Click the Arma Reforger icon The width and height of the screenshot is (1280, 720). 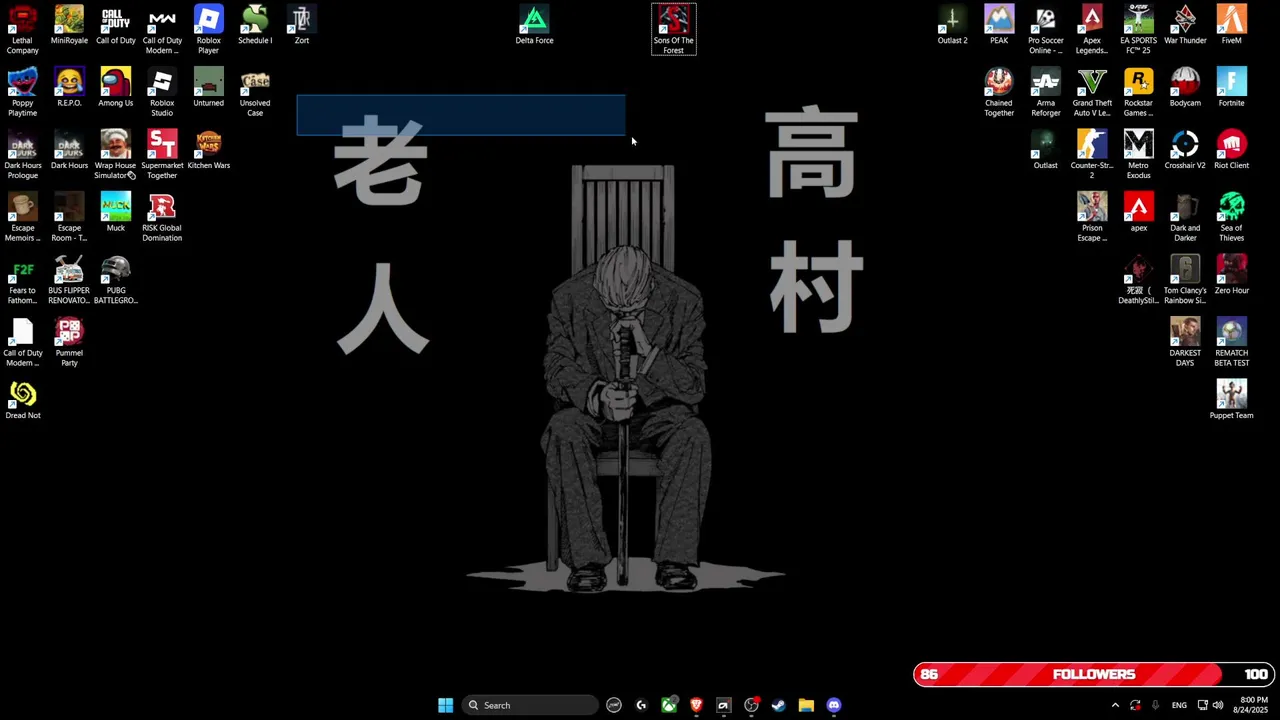[1045, 92]
